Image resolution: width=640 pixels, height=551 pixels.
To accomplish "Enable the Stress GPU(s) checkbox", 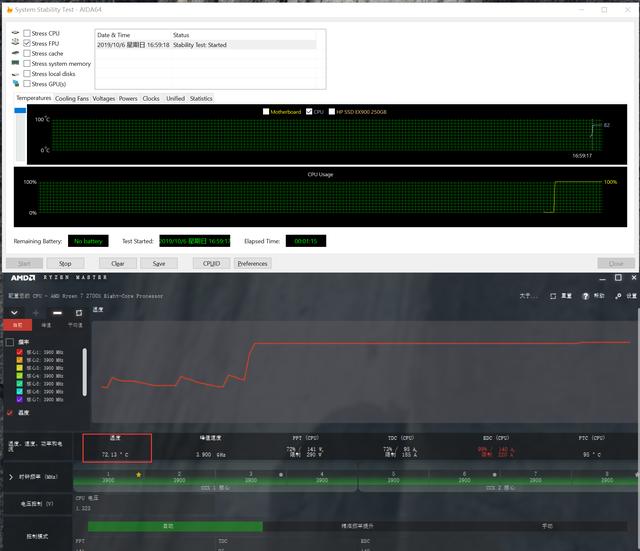I will 27,84.
